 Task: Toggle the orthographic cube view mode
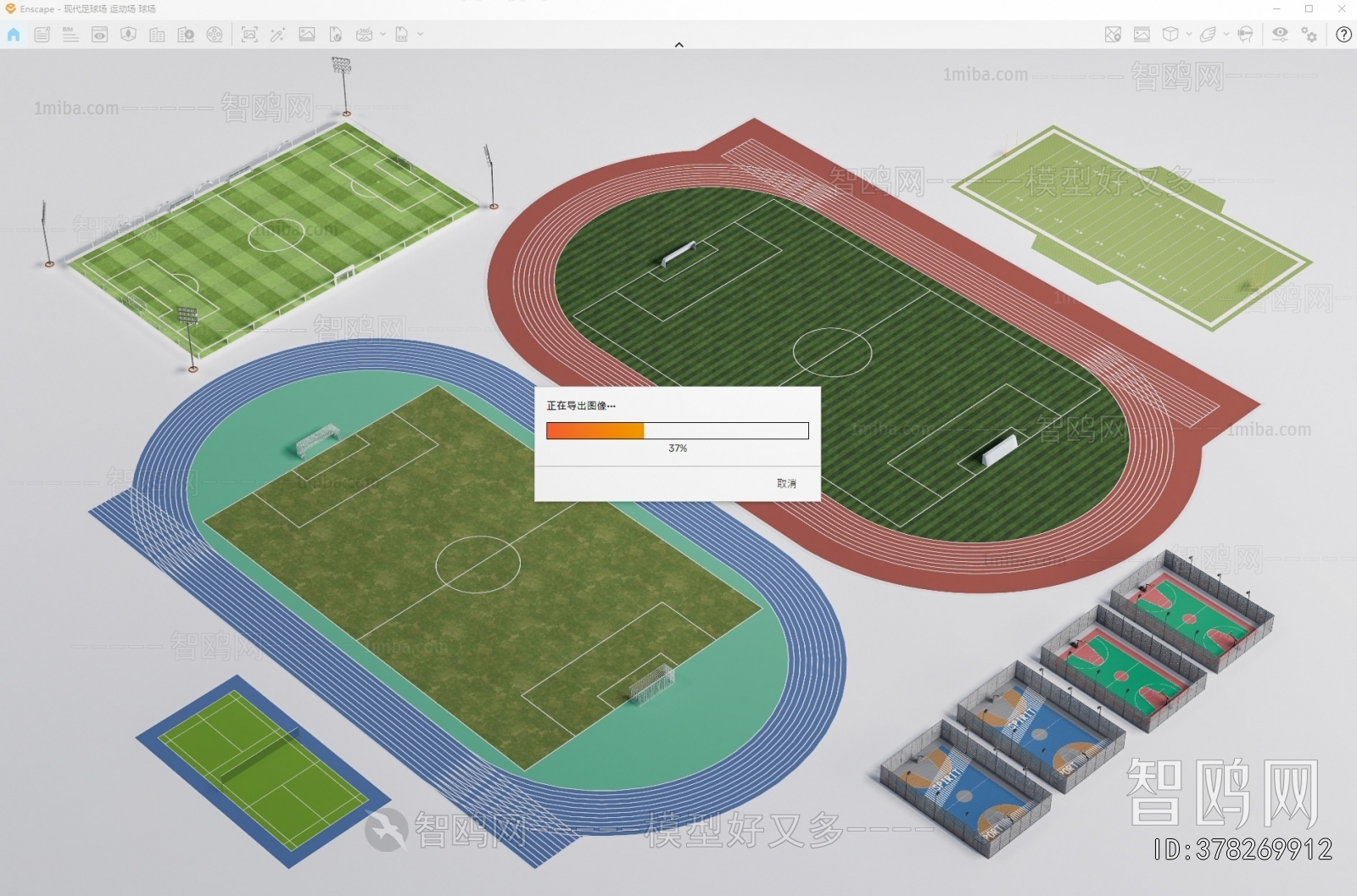(1171, 34)
